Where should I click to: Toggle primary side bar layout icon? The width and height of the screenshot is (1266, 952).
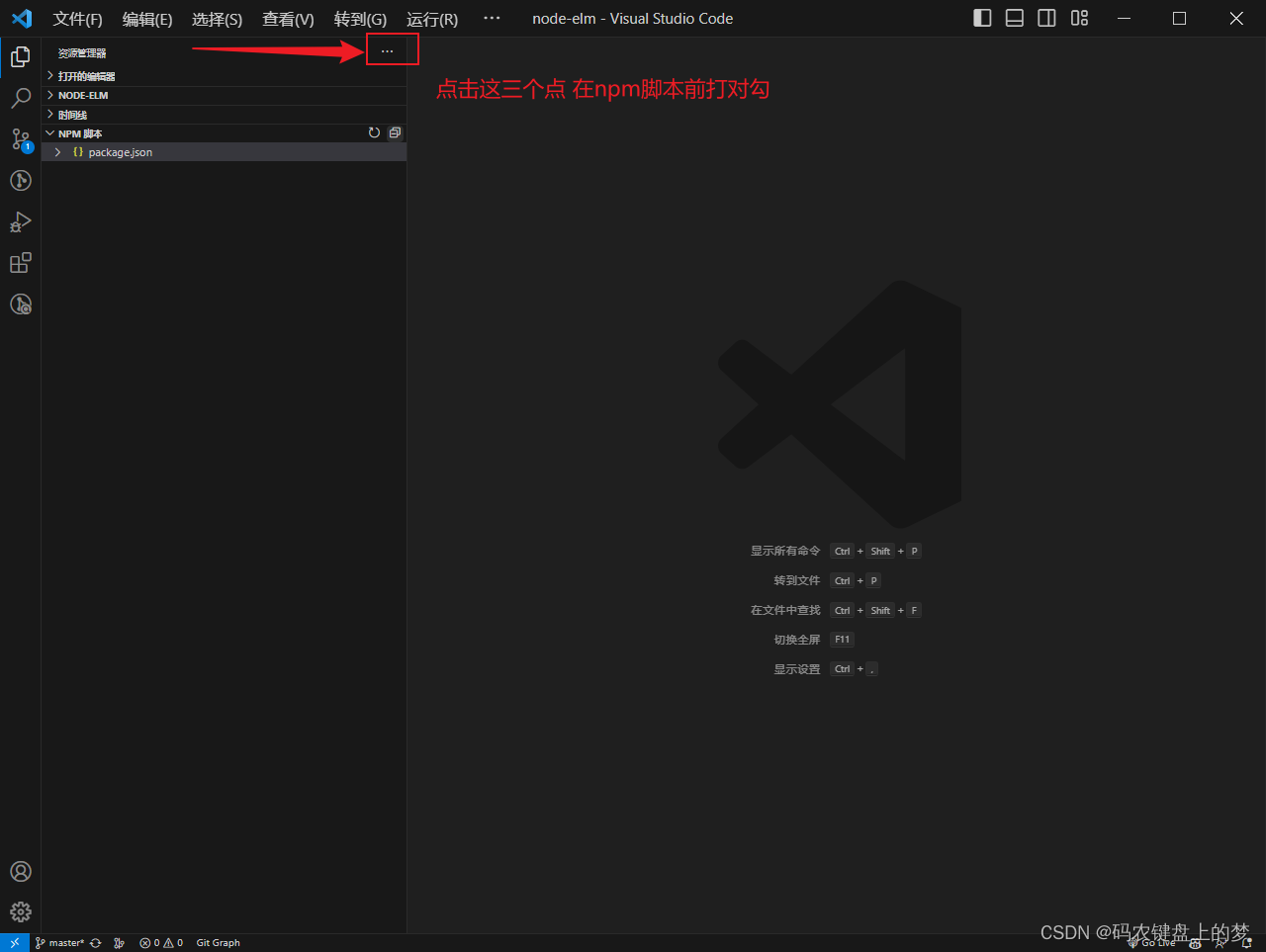tap(982, 18)
